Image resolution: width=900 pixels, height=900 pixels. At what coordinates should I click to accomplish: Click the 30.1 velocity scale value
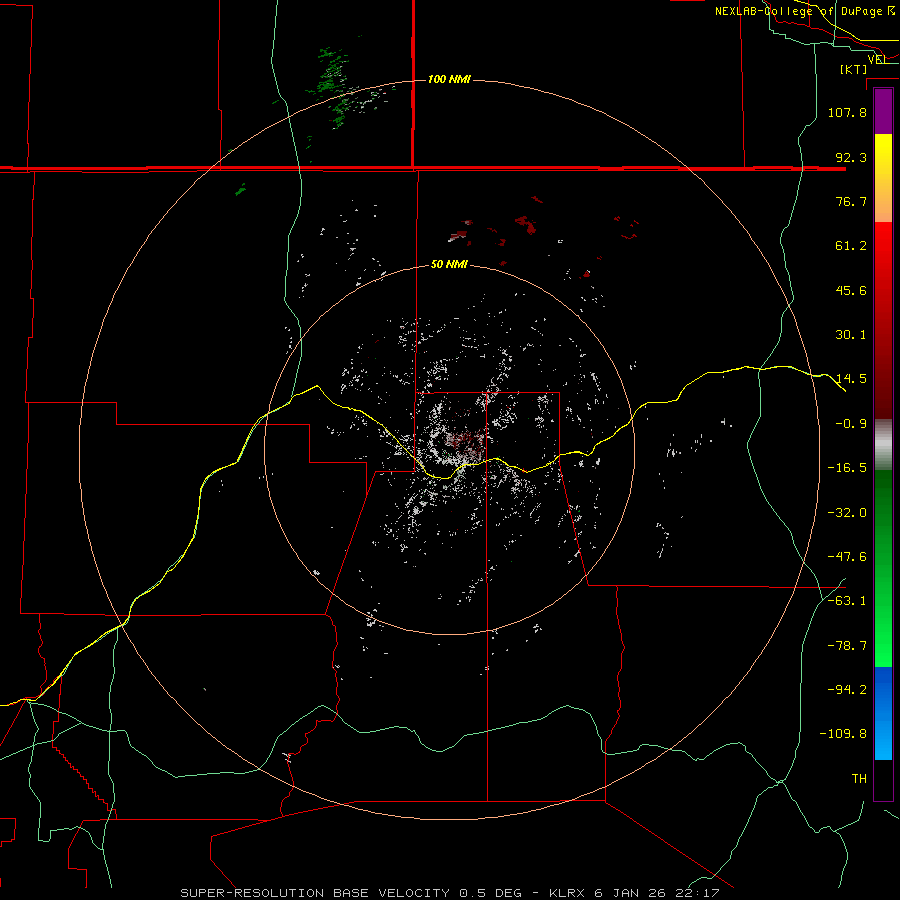851,335
